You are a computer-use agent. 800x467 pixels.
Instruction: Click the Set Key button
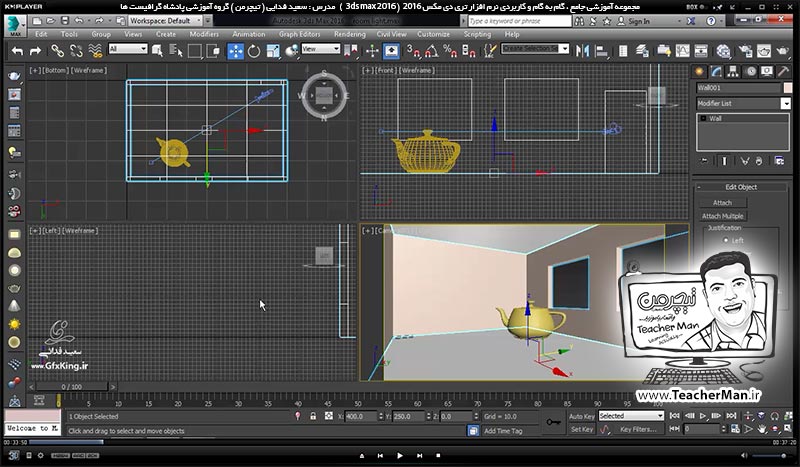coord(582,430)
